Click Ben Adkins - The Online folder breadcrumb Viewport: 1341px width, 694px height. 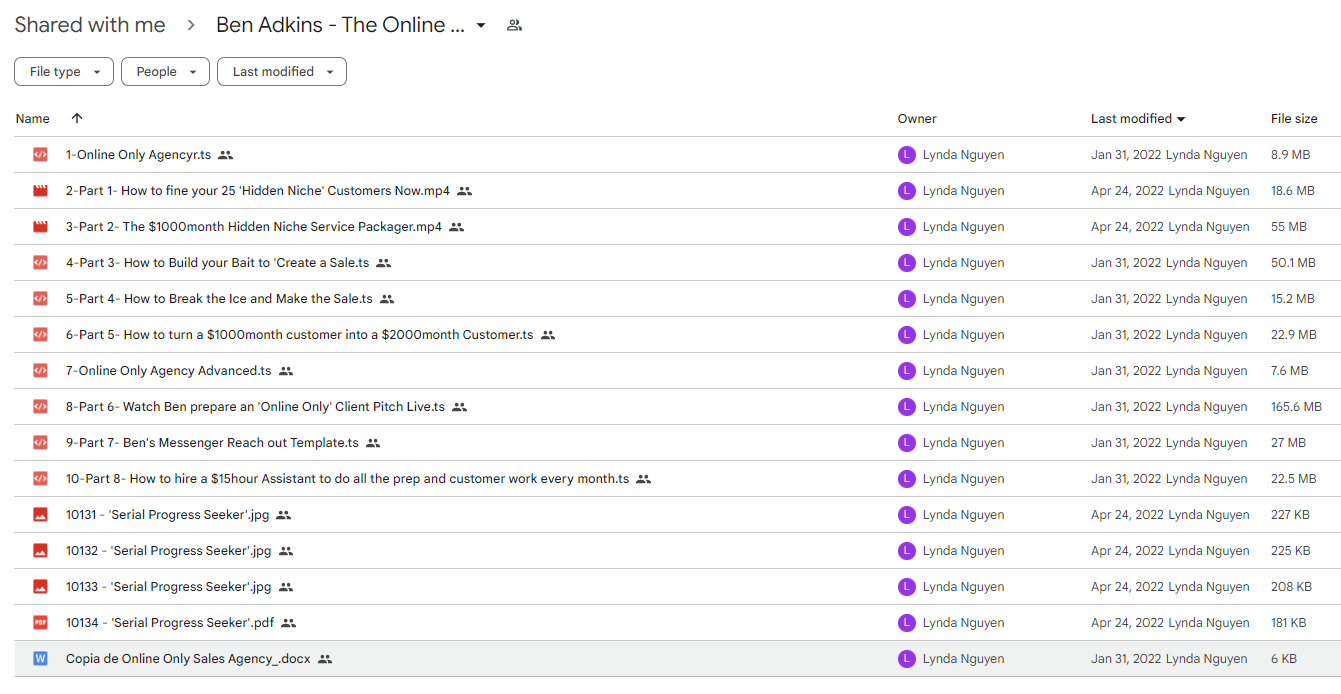pos(340,25)
